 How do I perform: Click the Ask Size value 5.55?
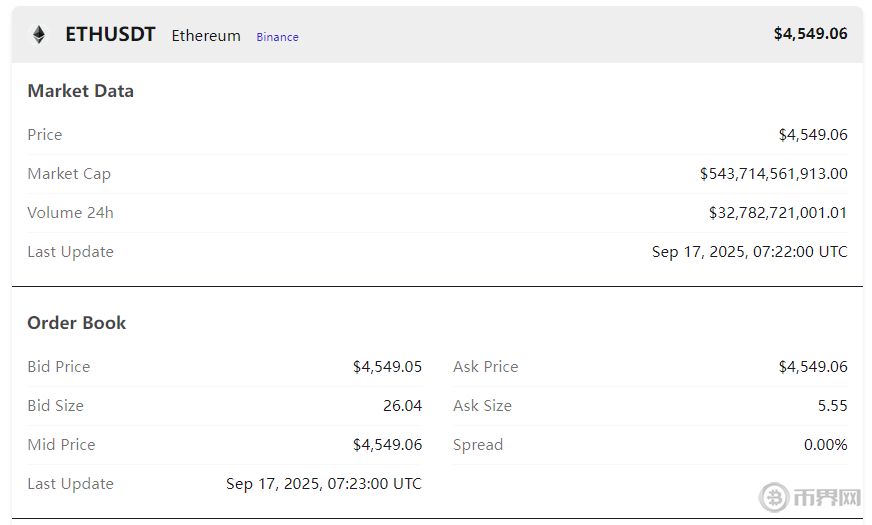point(832,406)
